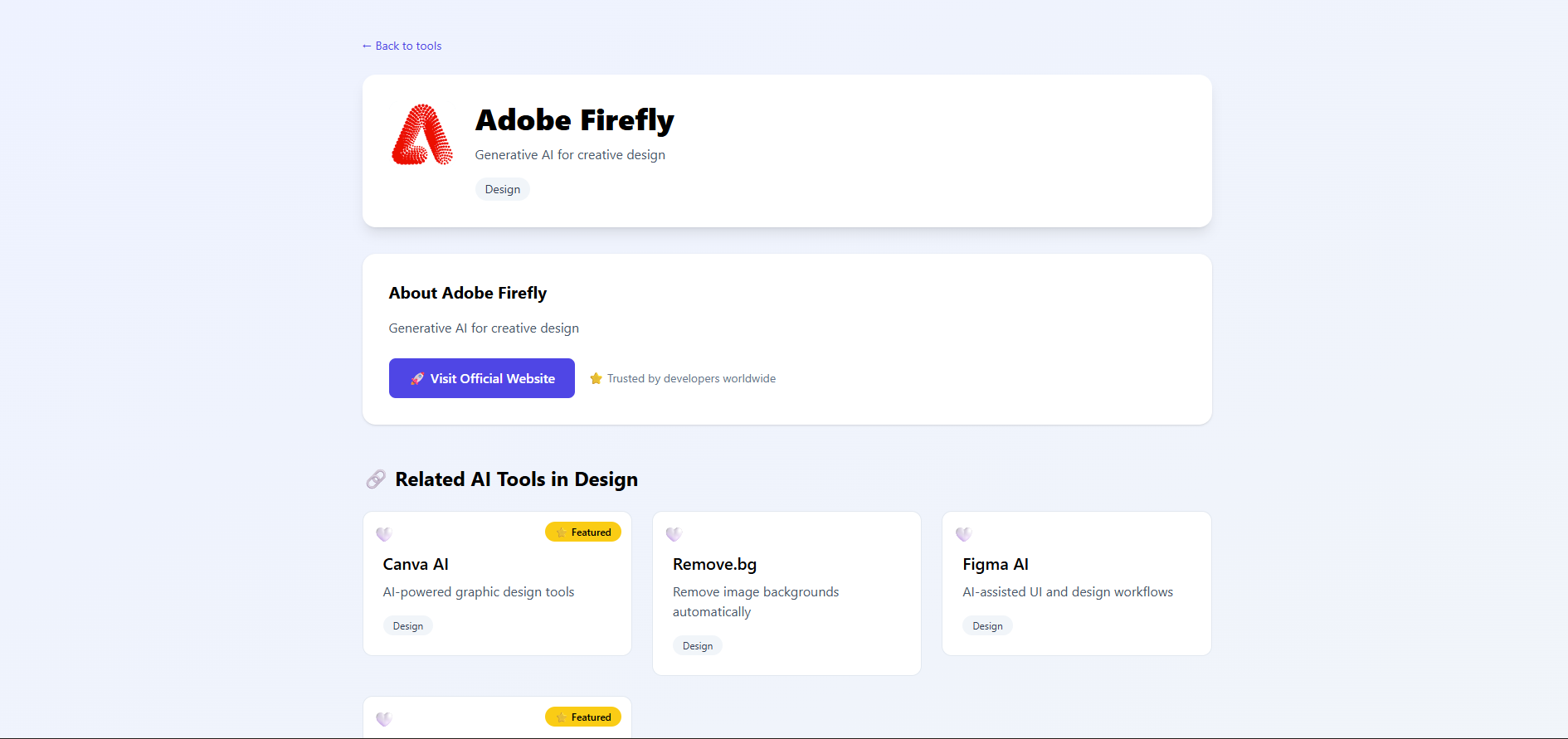
Task: Toggle heart on the partially visible bottom card
Action: click(x=384, y=719)
